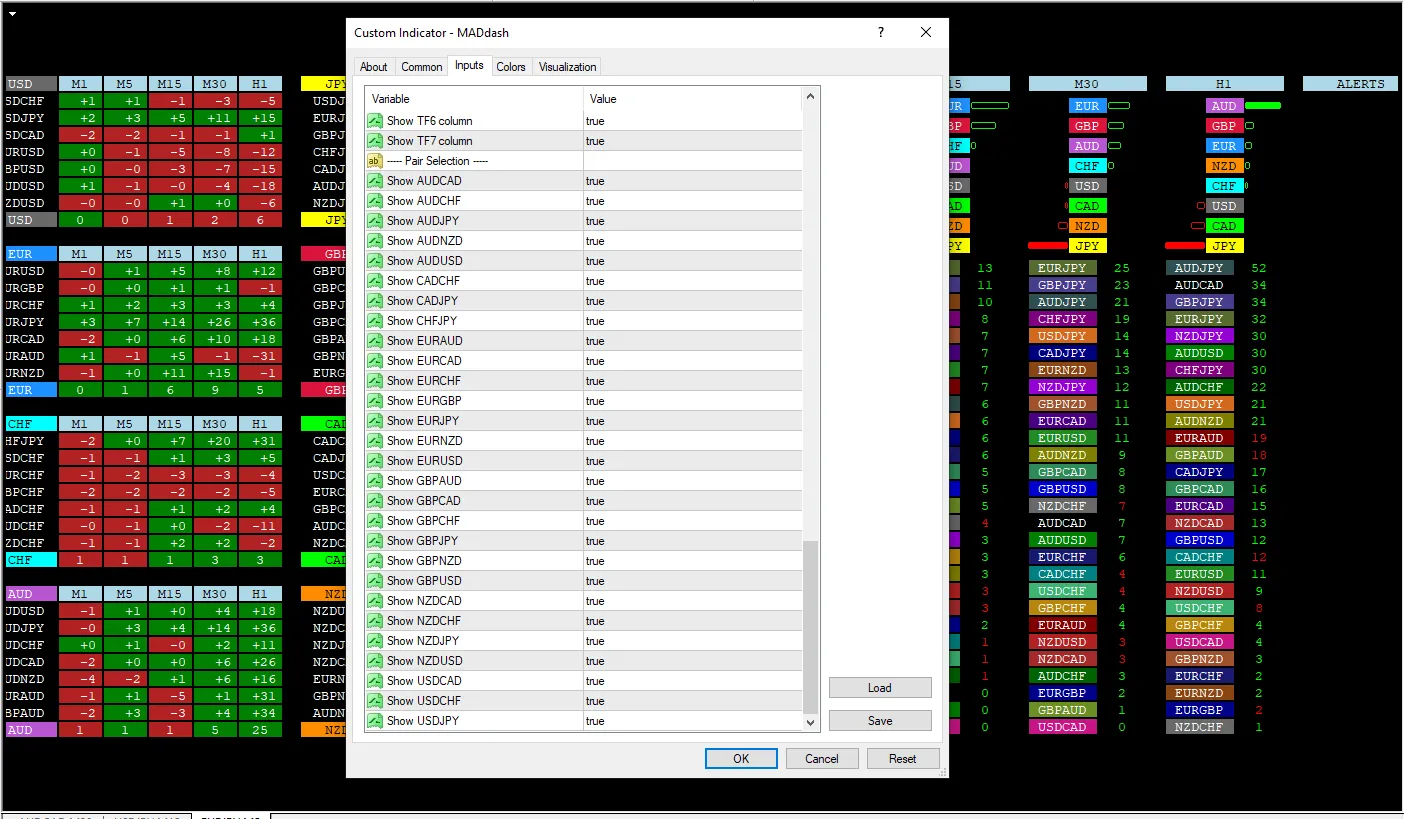Click the icon beside Show GBPCAD

(x=375, y=501)
